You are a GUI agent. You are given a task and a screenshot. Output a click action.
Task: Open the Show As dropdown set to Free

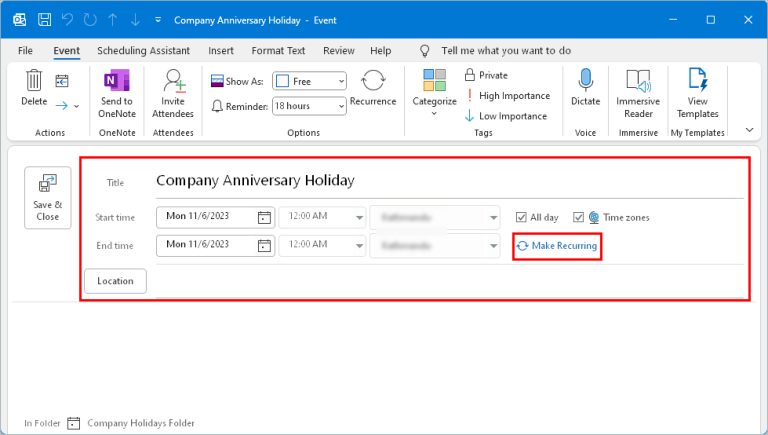pos(309,81)
